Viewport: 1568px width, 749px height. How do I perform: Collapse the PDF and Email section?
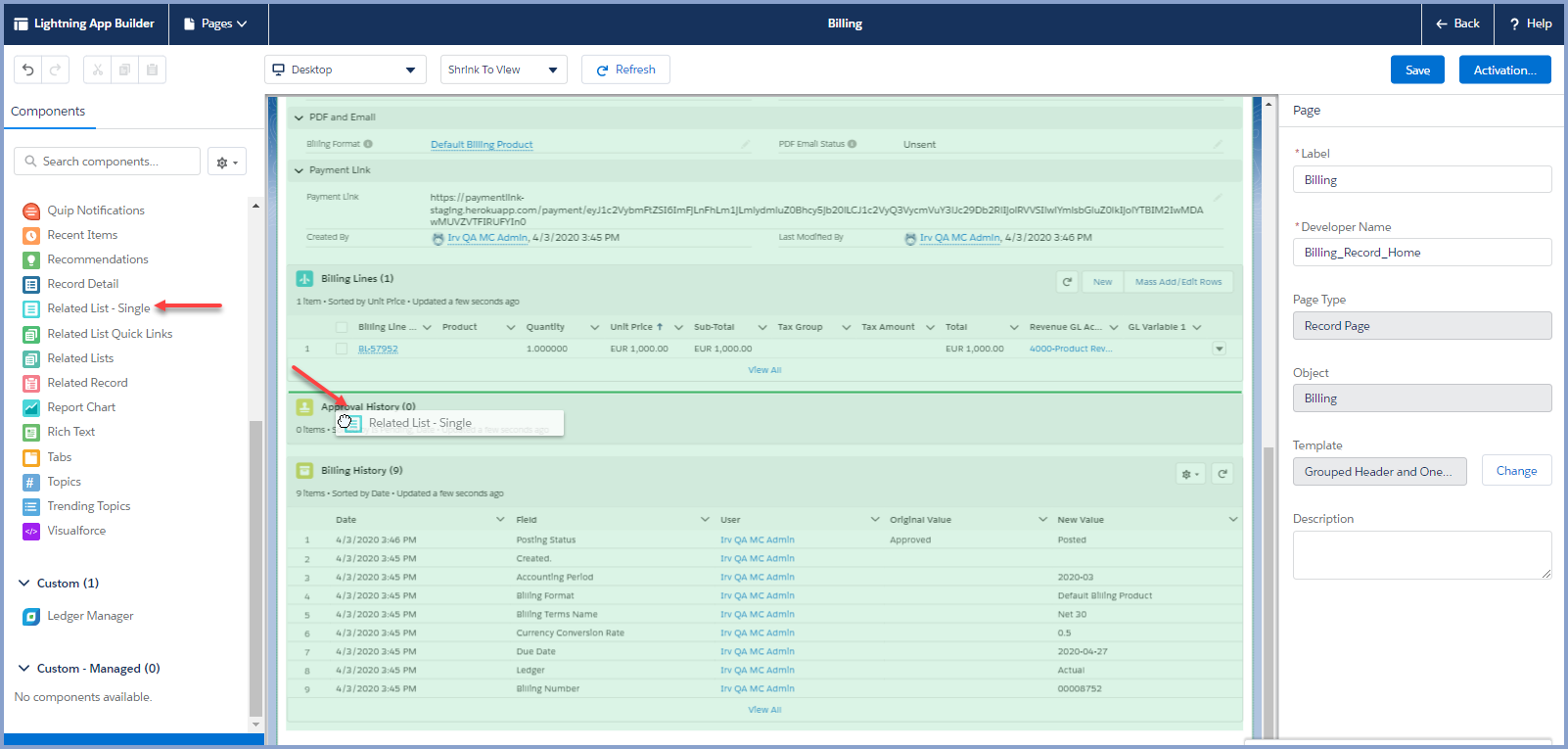pos(300,117)
